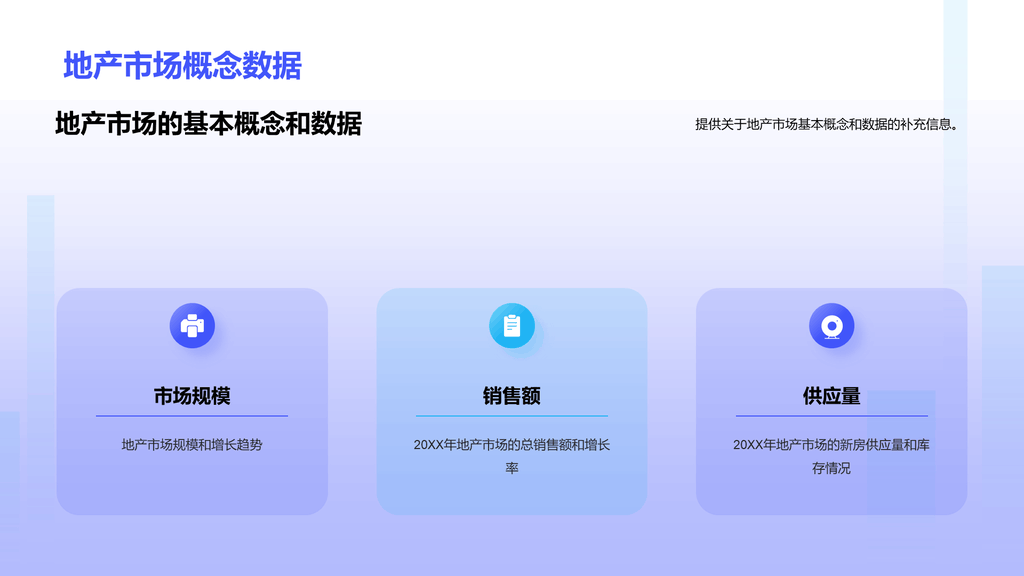Select the 市场规模 card heading
1024x576 pixels.
click(192, 396)
